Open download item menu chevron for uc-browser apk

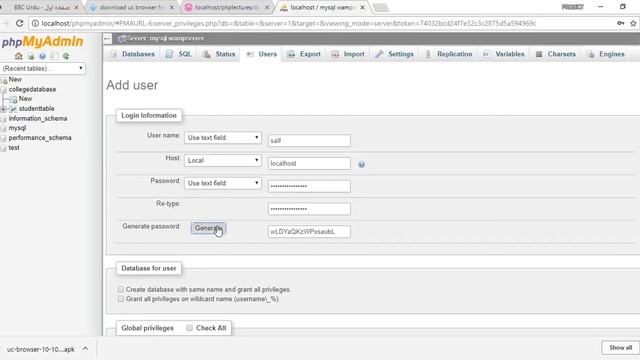(x=85, y=349)
